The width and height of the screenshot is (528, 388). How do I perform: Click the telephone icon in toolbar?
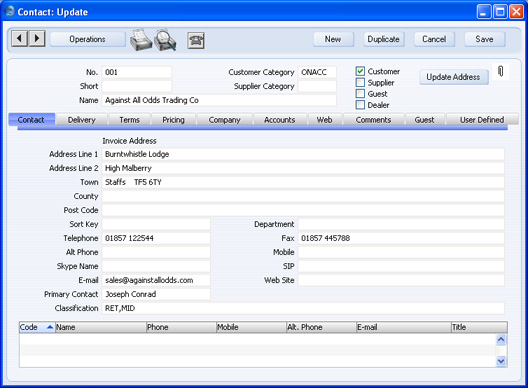196,40
